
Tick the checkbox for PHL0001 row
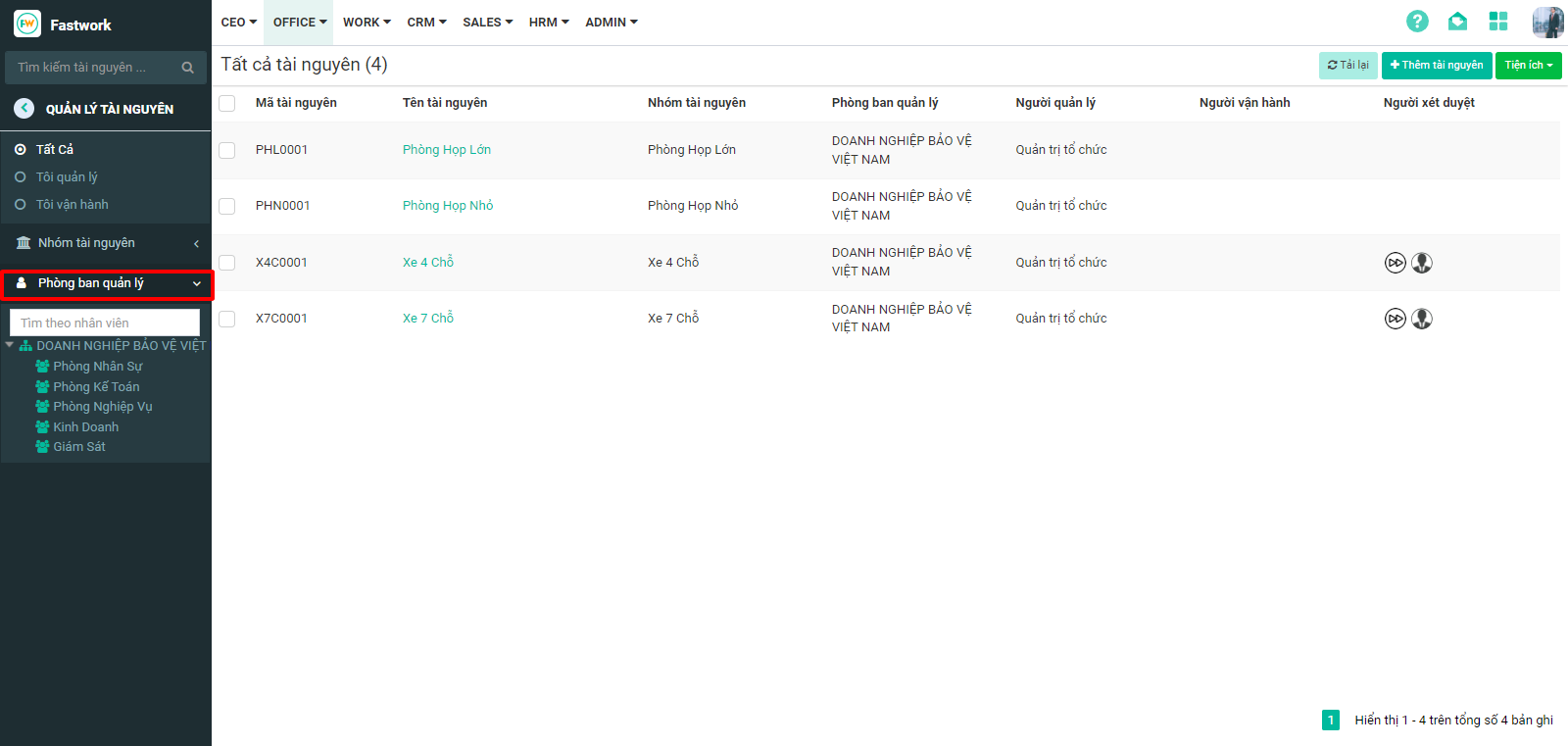[227, 150]
